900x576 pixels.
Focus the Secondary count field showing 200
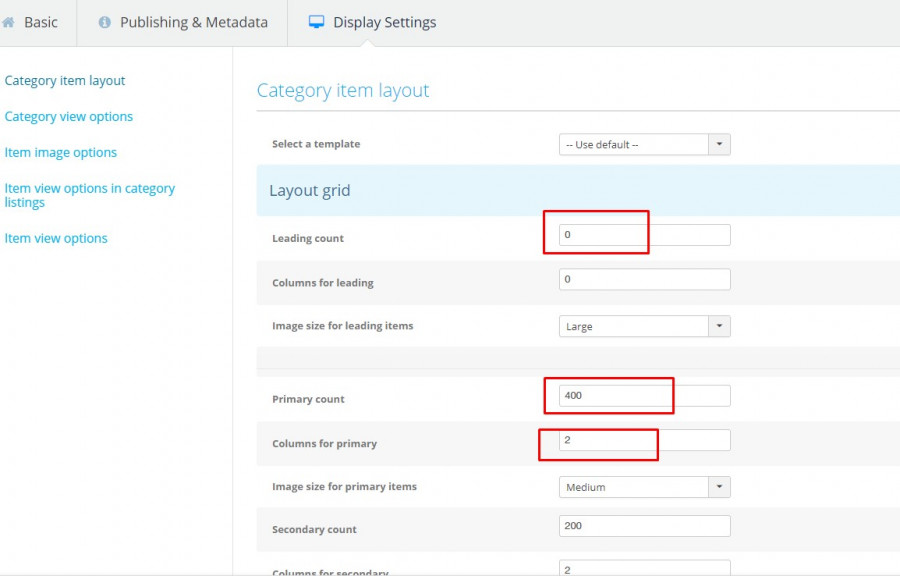(645, 526)
